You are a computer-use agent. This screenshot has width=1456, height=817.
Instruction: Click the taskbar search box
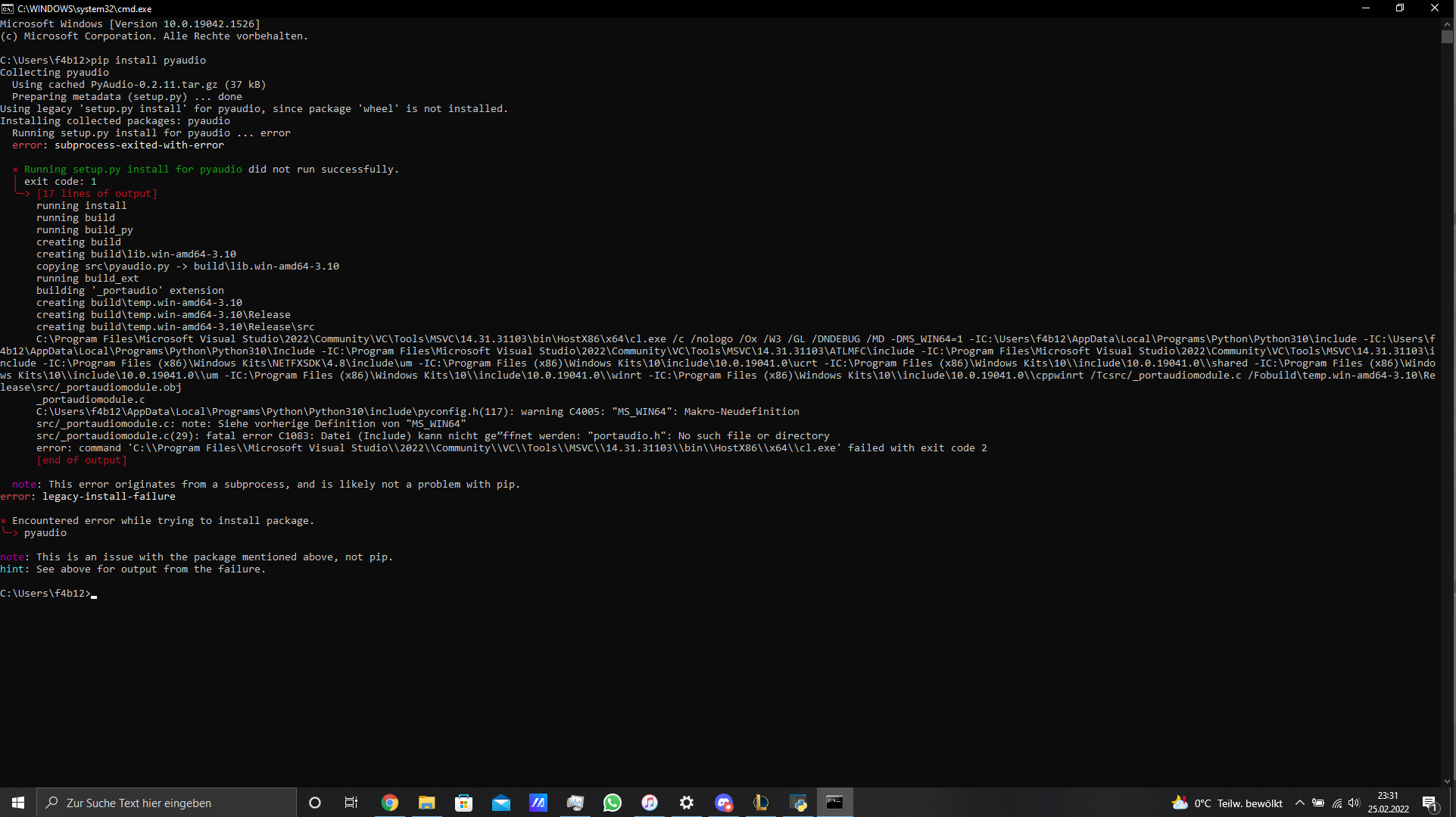pos(167,803)
